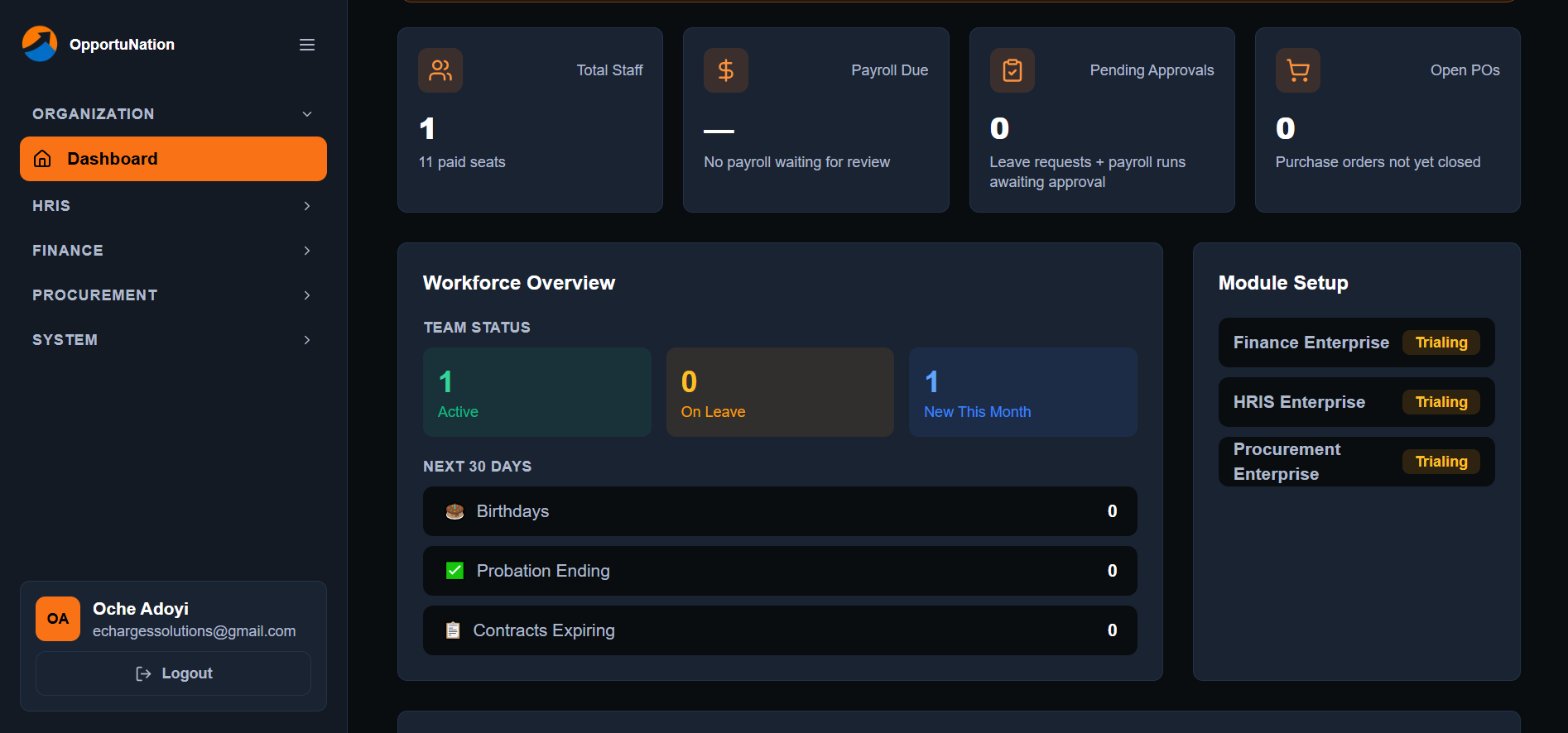Click the Probation Ending green checkmark icon
Screen dimensions: 1568x733
455,571
